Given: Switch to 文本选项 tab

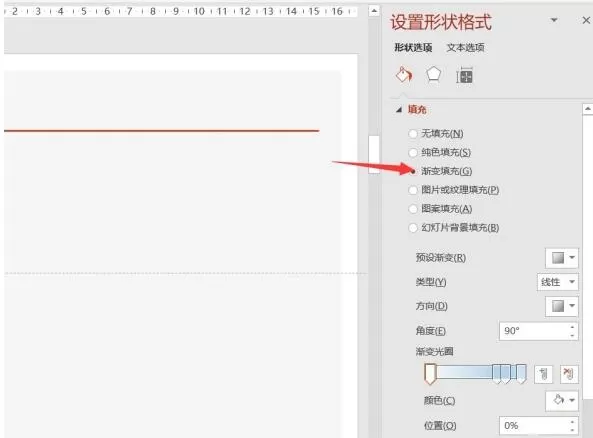Looking at the screenshot, I should tap(465, 48).
